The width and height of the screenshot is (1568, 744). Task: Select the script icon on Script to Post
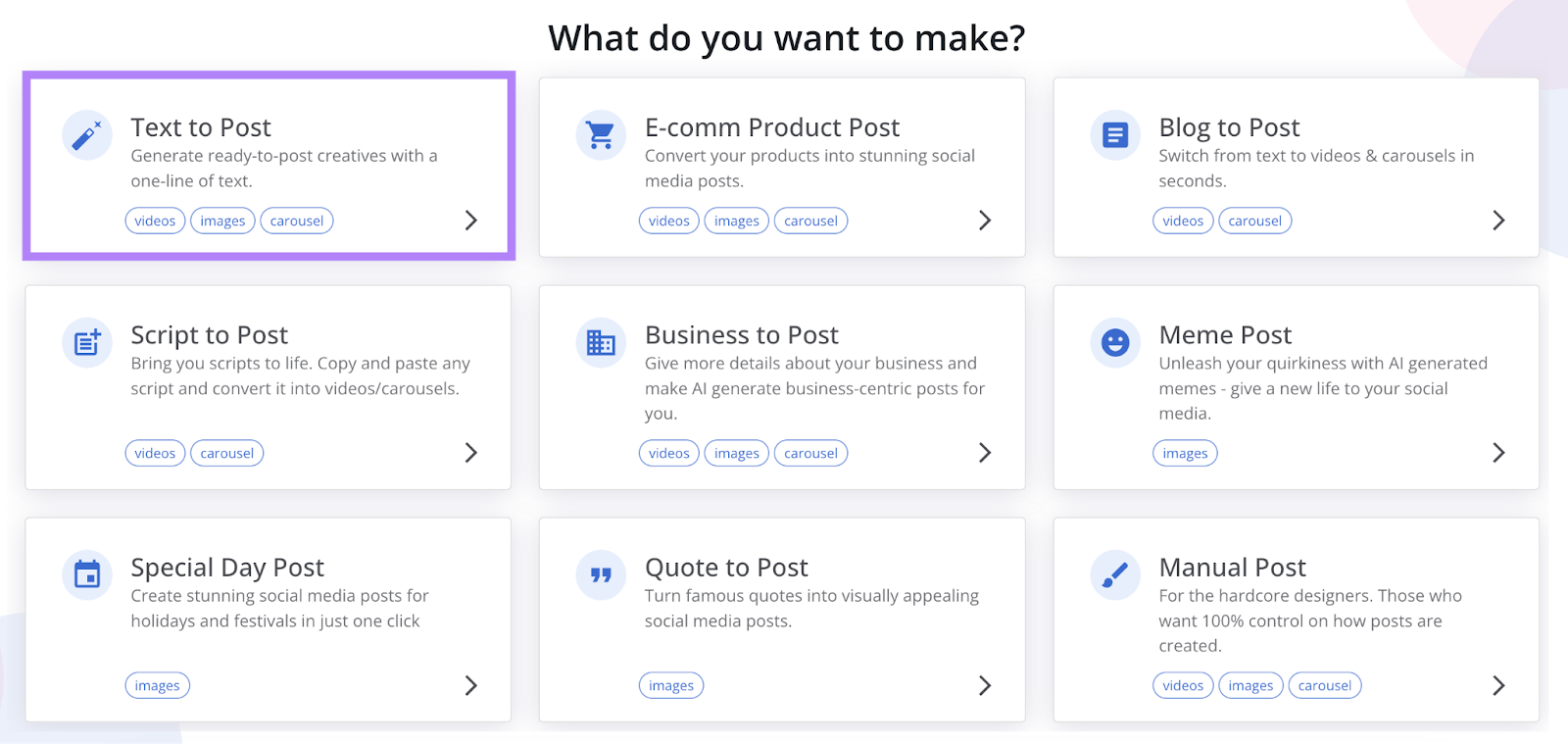pos(86,343)
